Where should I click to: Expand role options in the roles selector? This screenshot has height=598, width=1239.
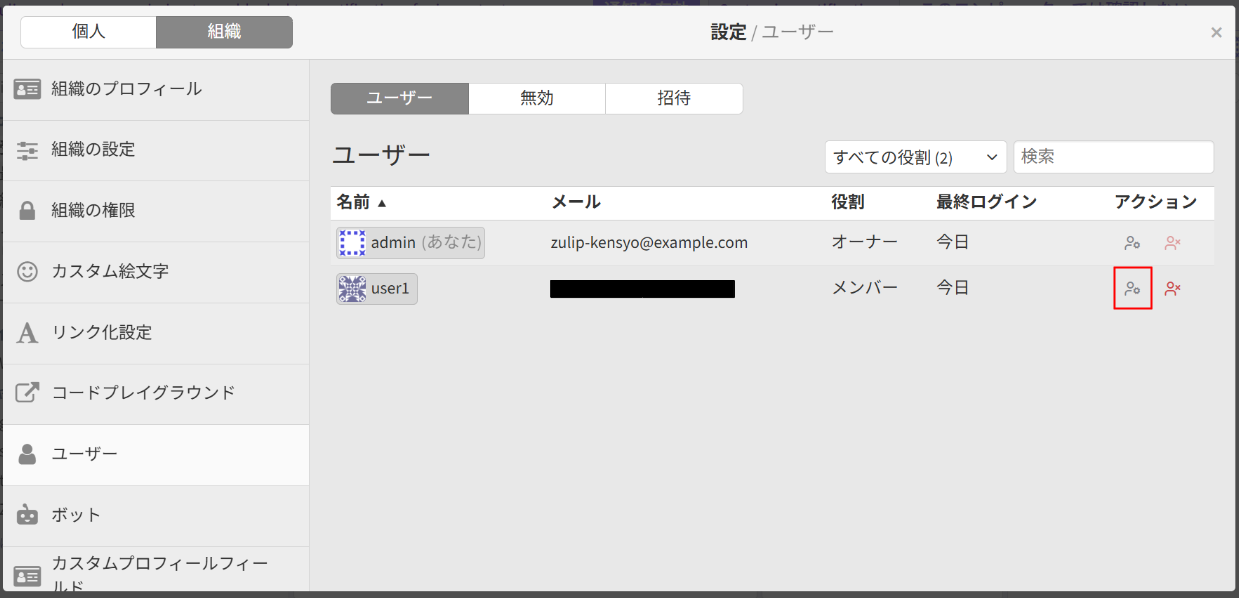[990, 157]
